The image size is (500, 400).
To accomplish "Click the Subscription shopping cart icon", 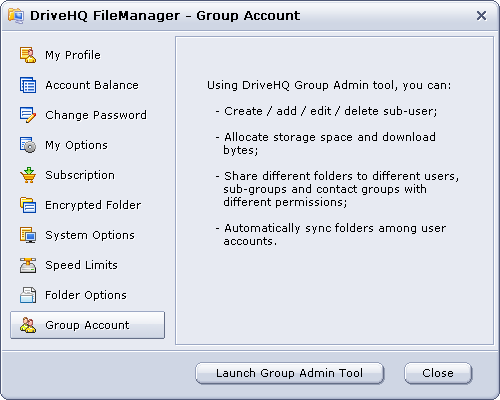I will click(x=28, y=175).
